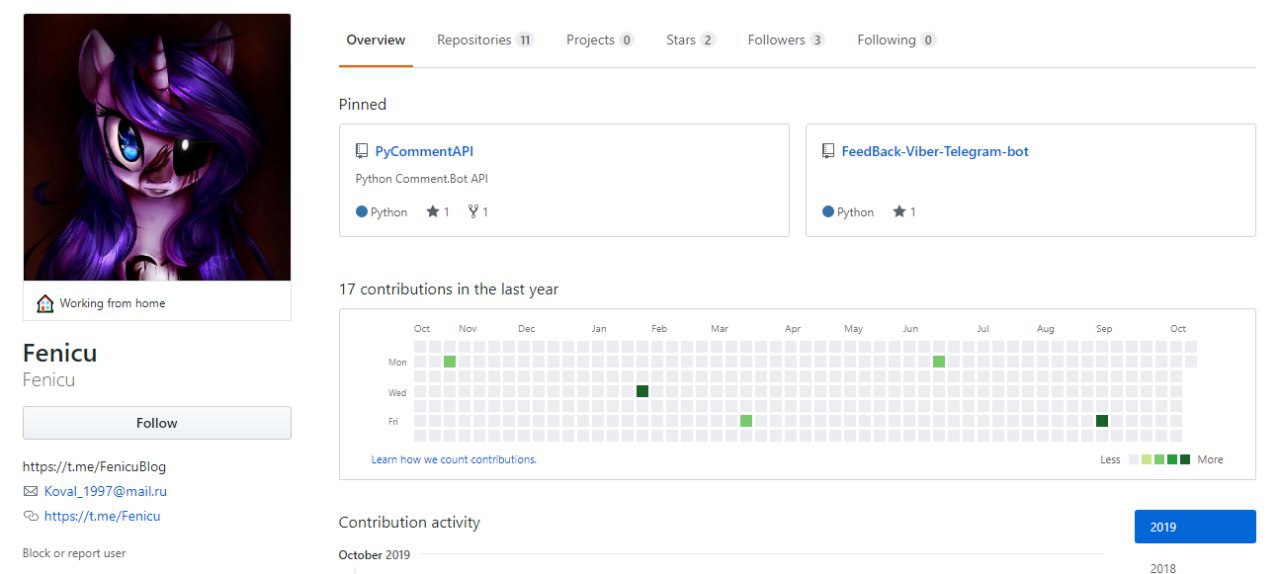This screenshot has height=574, width=1280.
Task: Click the gray legend swatch next to Less
Action: pyautogui.click(x=1133, y=459)
